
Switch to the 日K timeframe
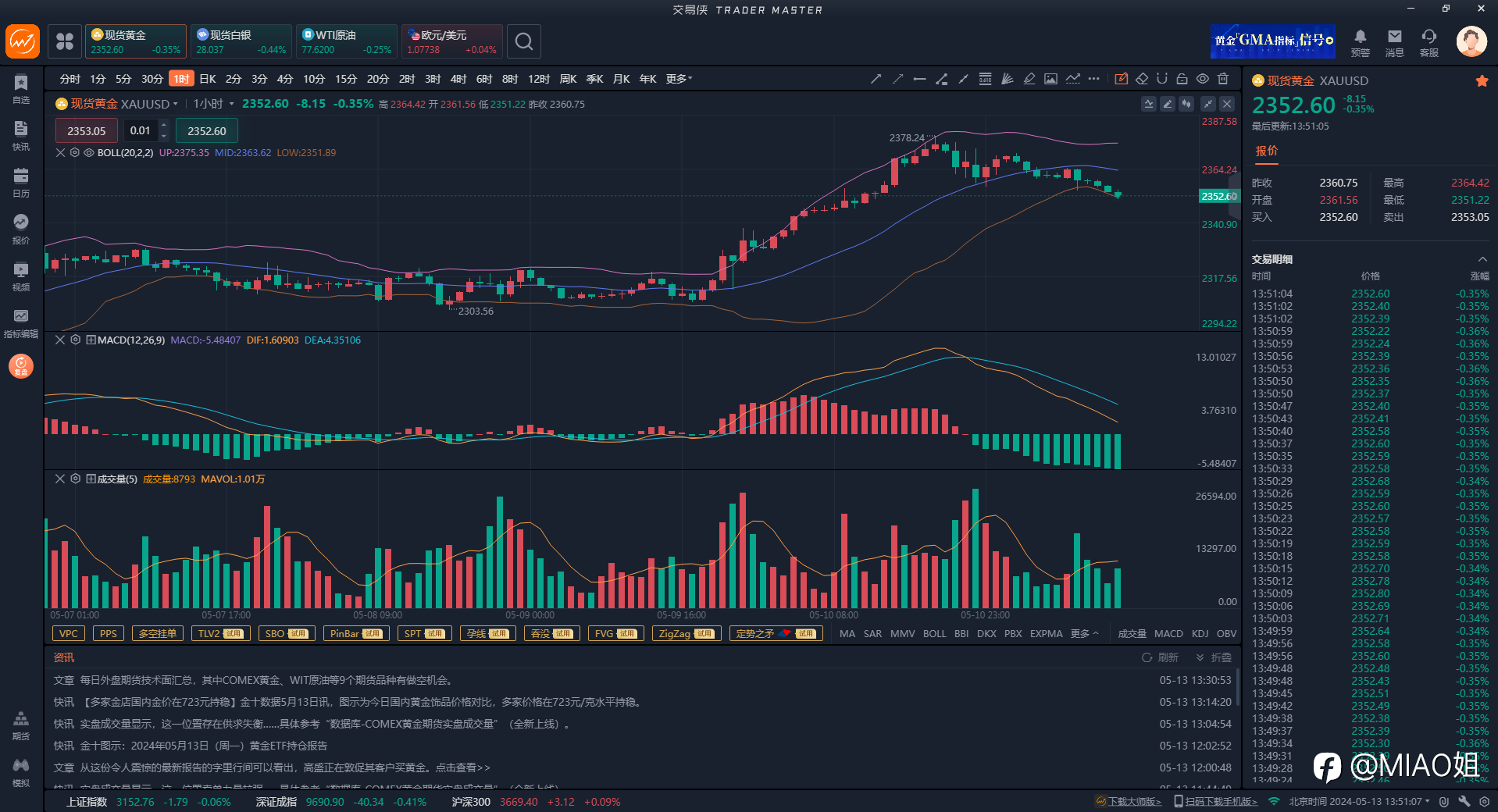(207, 79)
